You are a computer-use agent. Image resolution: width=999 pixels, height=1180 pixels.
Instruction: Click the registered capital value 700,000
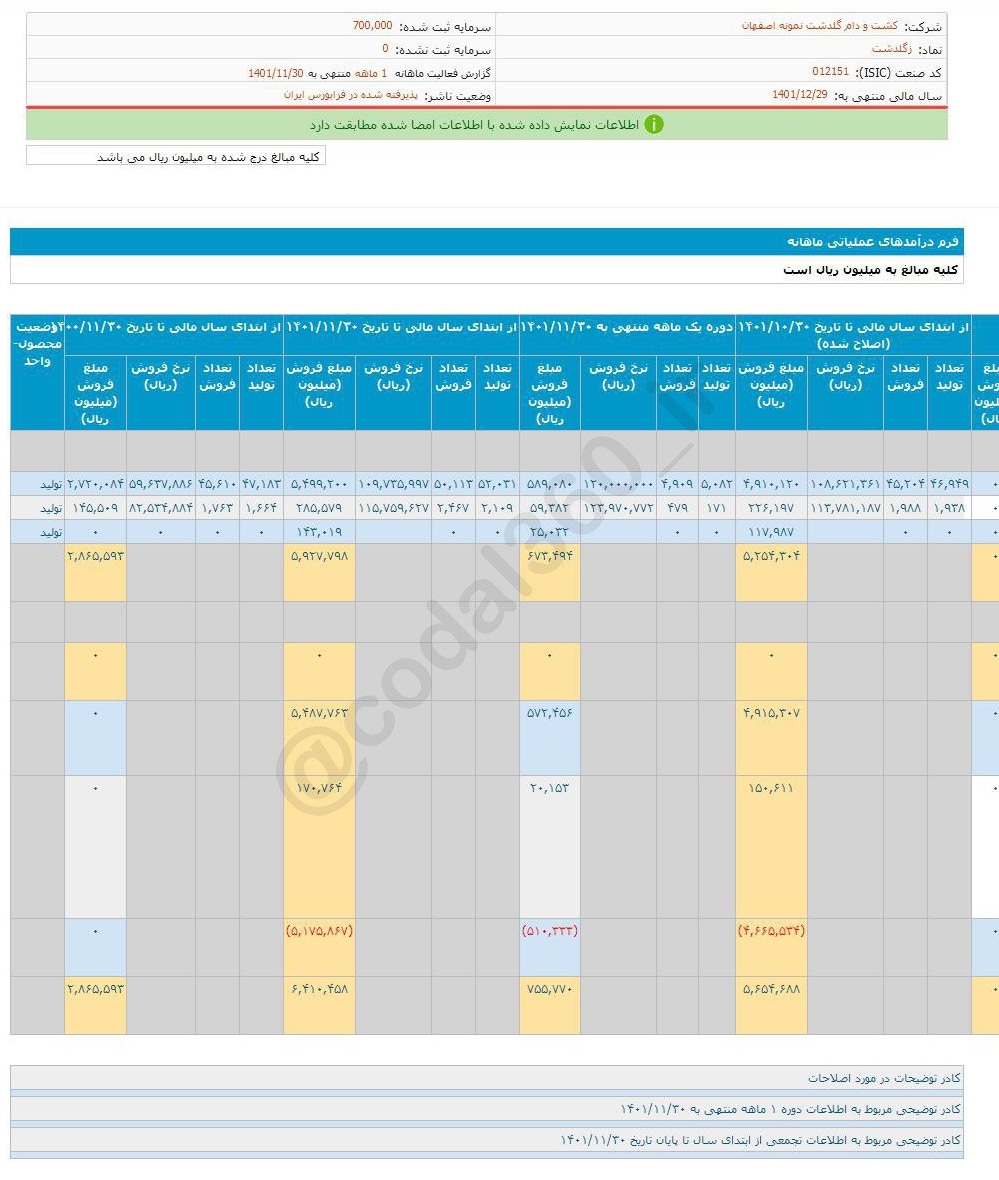372,26
